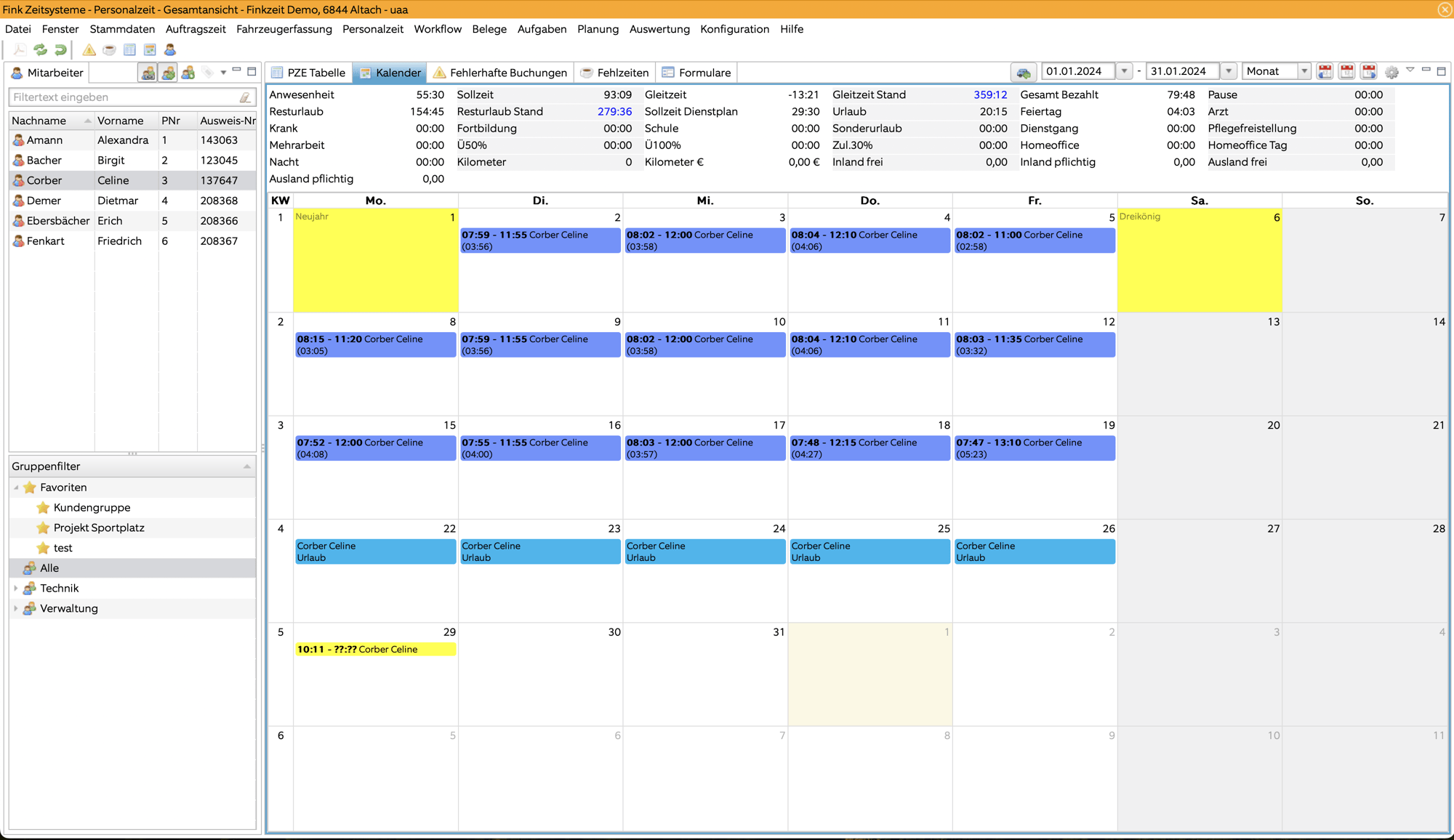This screenshot has width=1454, height=840.
Task: Select the Kalender tab
Action: (390, 73)
